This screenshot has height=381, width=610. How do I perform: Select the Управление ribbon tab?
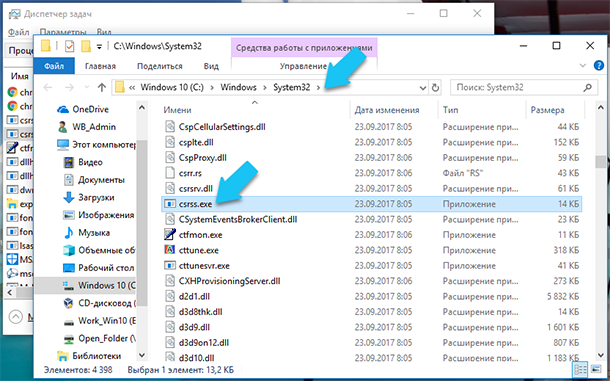303,66
